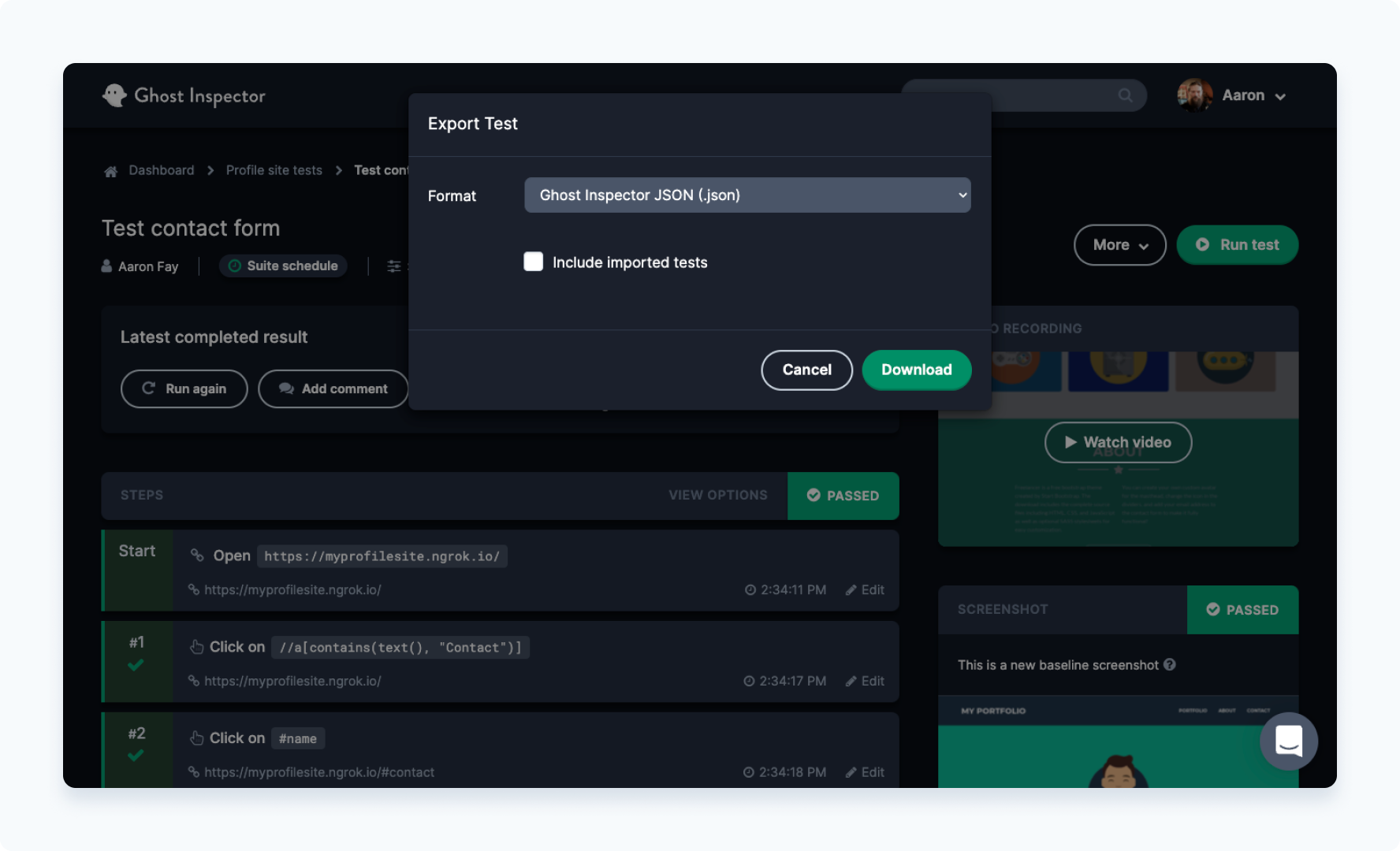The width and height of the screenshot is (1400, 851).
Task: Click the help question mark after baseline screenshot
Action: (x=1170, y=665)
